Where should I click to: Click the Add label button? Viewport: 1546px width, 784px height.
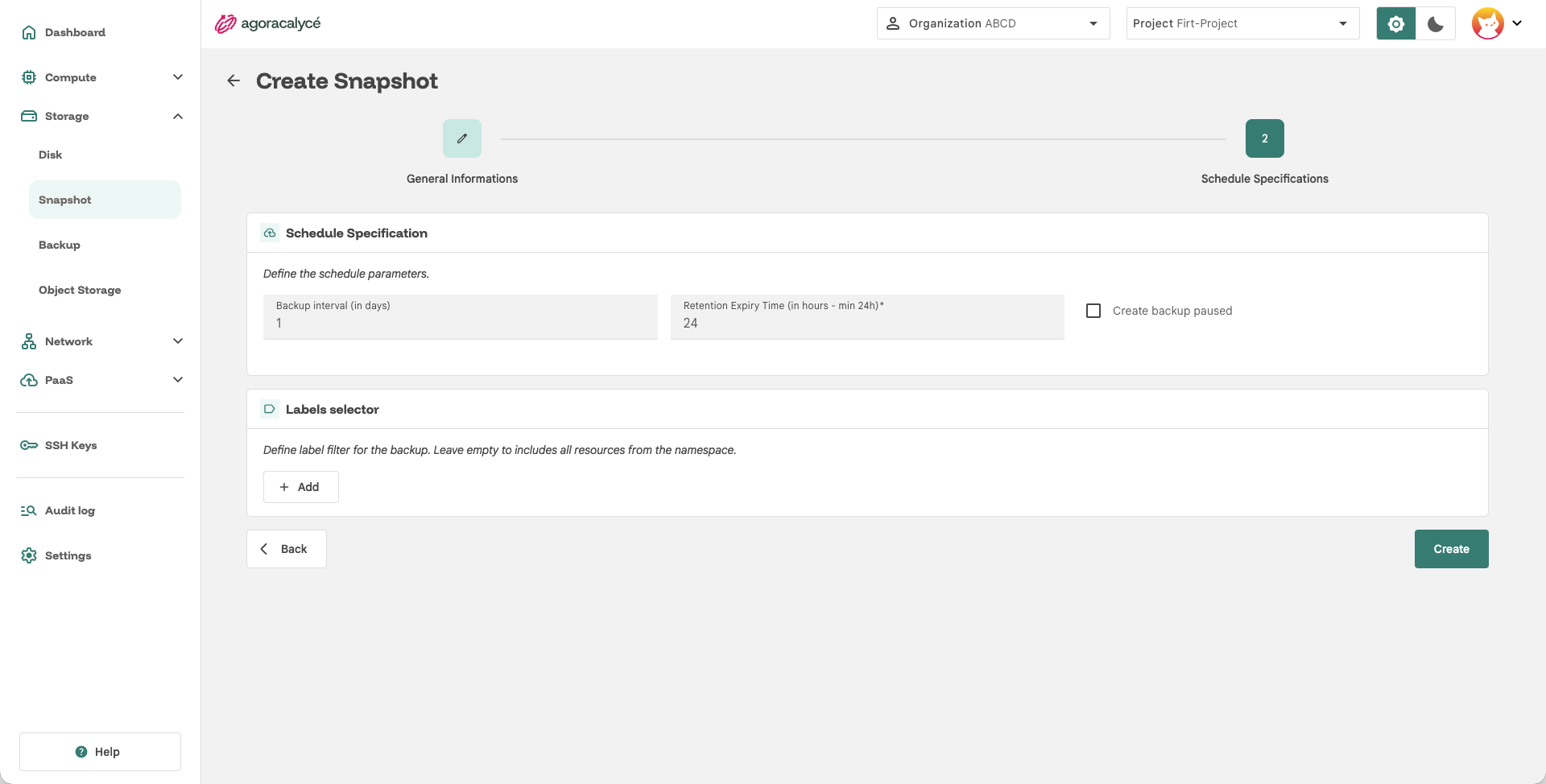300,487
